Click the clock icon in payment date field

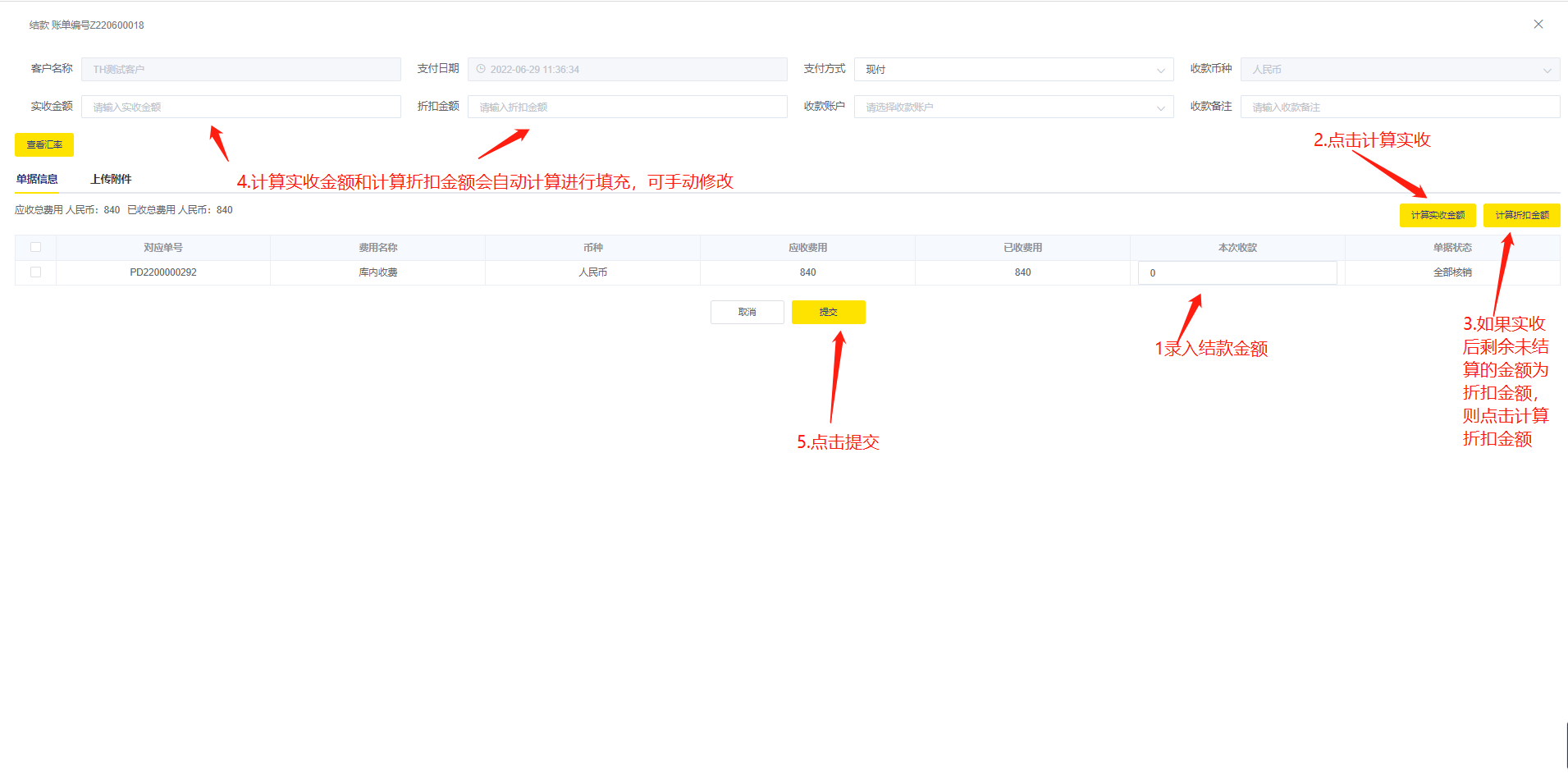(481, 70)
